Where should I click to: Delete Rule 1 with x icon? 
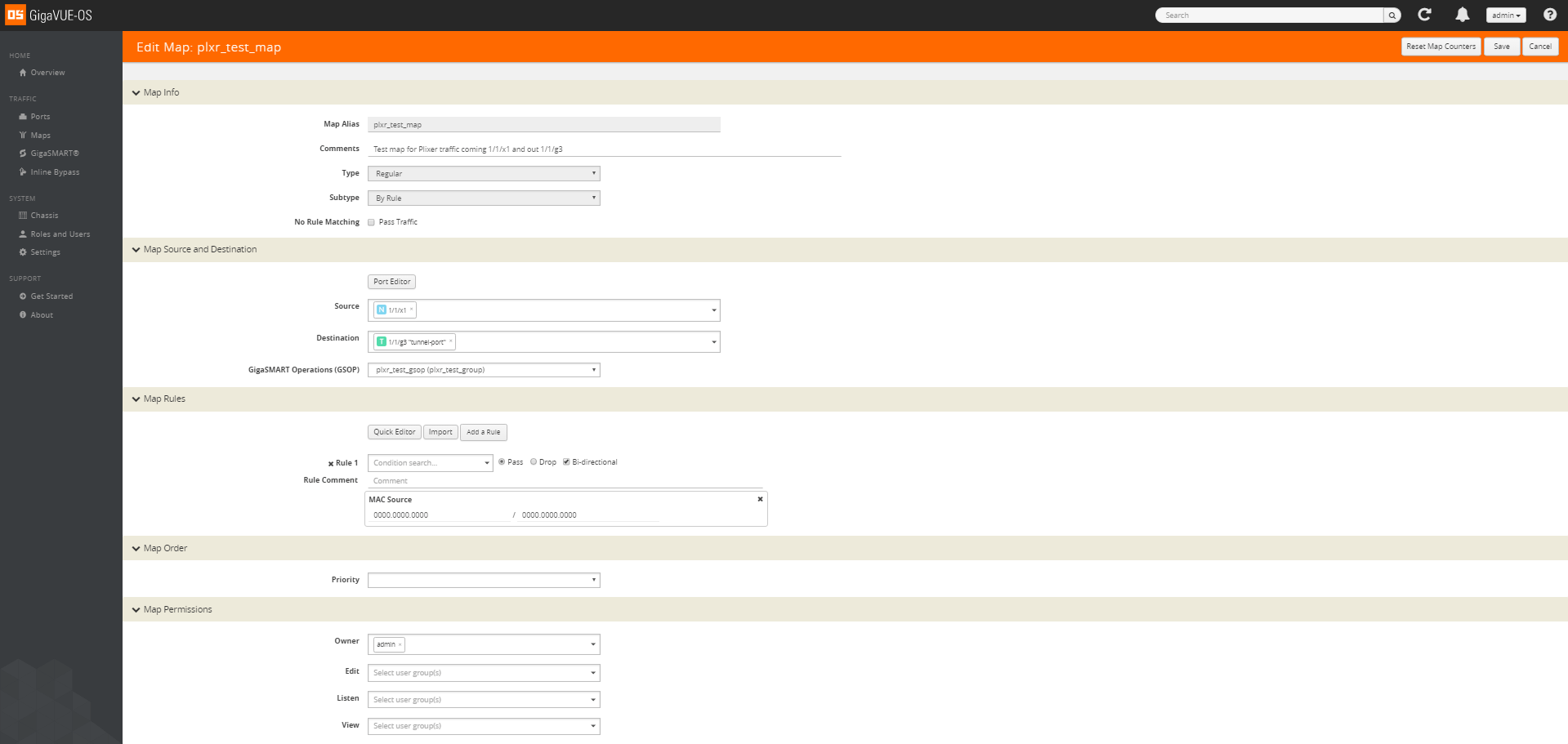coord(331,464)
